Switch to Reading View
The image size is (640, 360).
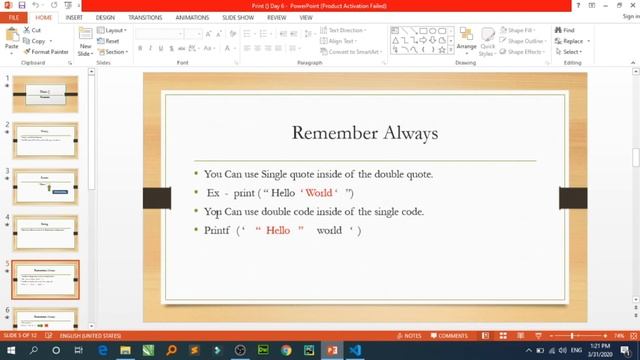(520, 336)
